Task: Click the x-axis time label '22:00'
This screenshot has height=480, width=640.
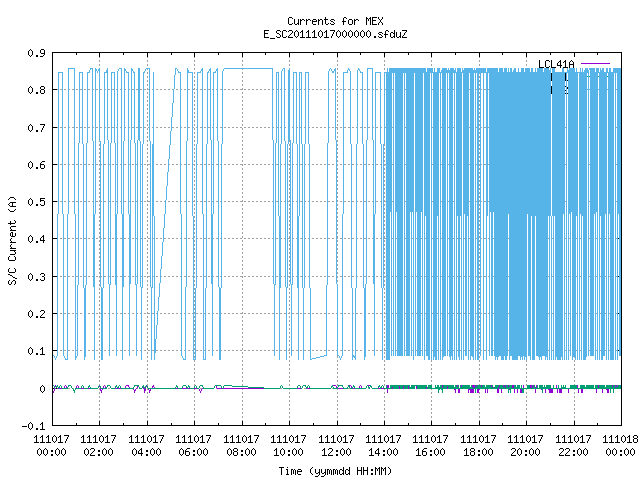Action: pos(573,452)
